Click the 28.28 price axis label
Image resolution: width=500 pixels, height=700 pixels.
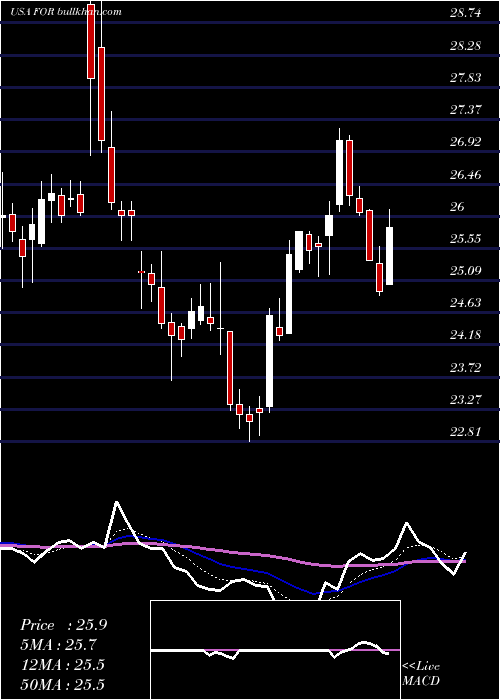click(466, 46)
